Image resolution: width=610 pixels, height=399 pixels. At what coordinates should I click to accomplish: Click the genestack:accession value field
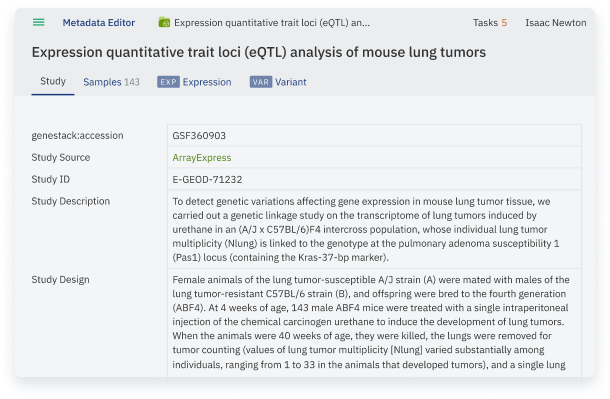[374, 135]
